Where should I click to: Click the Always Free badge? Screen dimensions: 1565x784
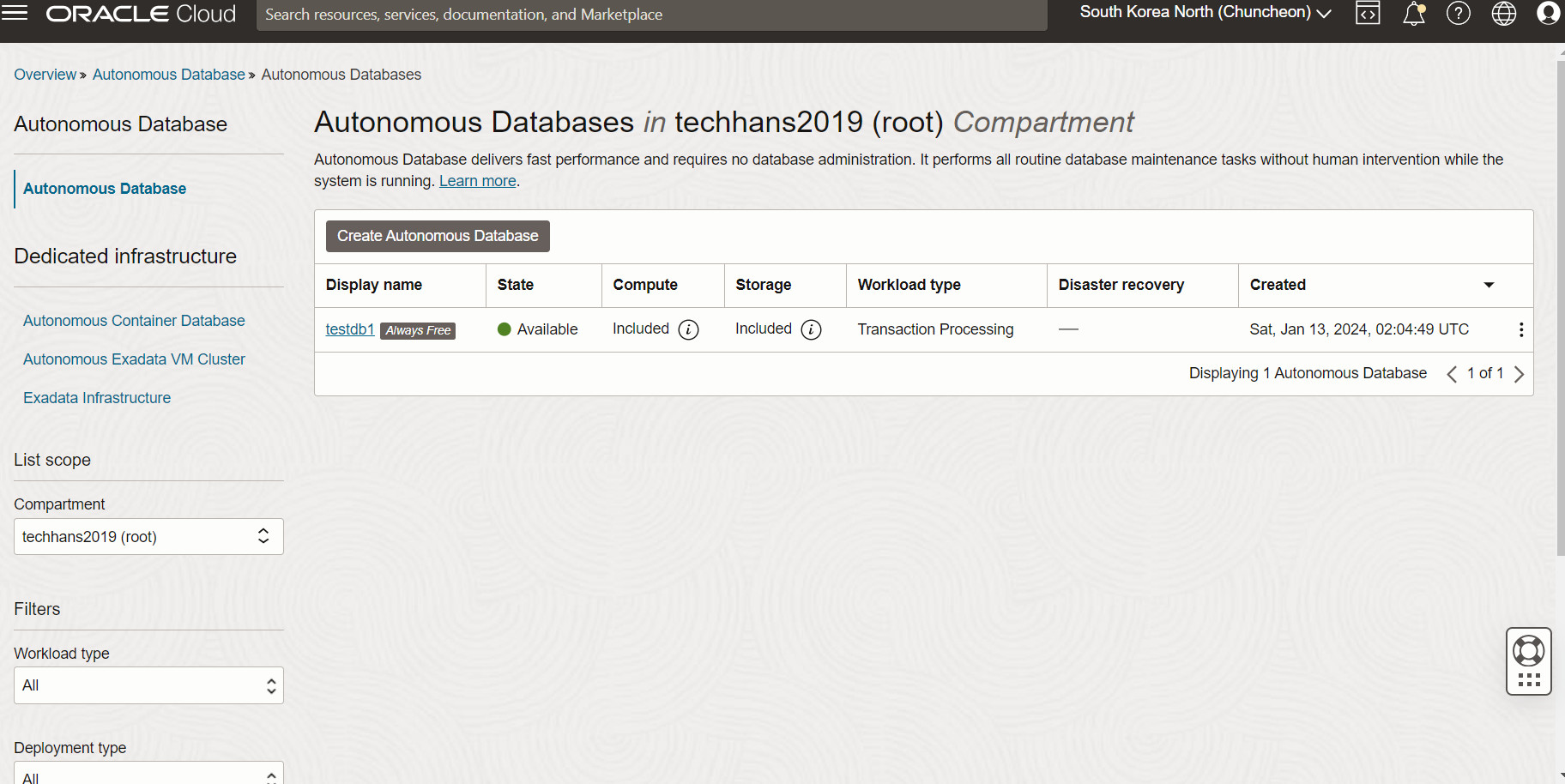coord(418,330)
